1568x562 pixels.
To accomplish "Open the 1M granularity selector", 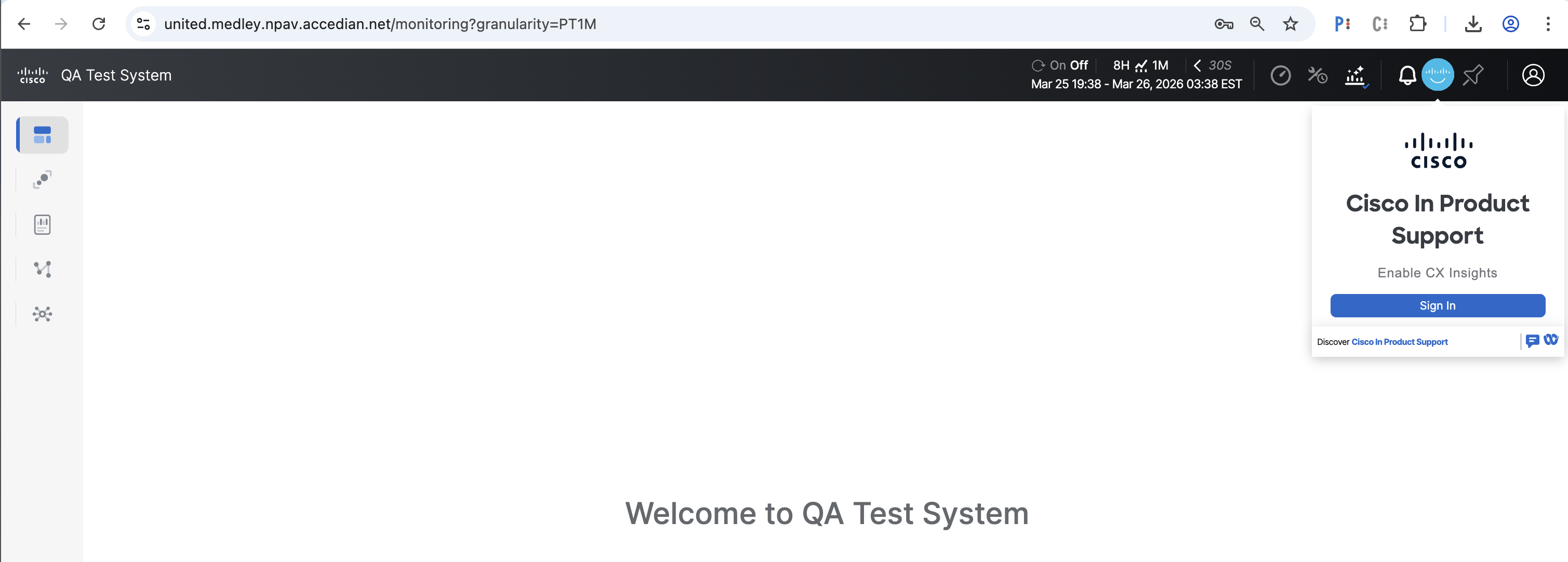I will click(x=1160, y=65).
